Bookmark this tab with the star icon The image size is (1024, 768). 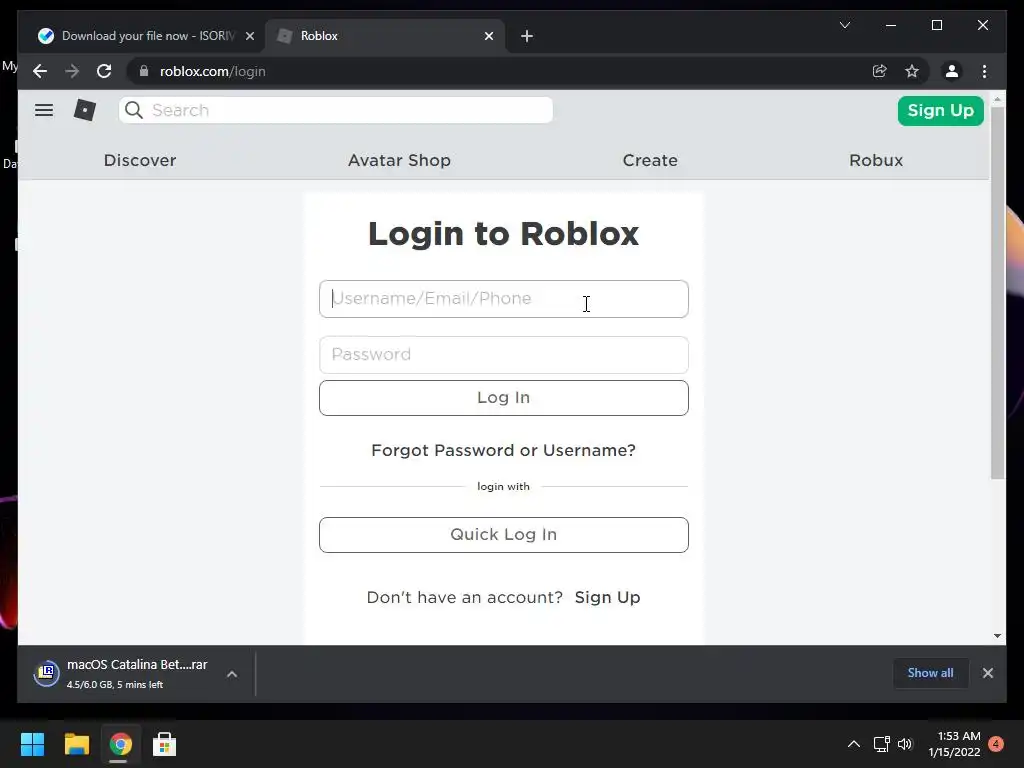912,71
